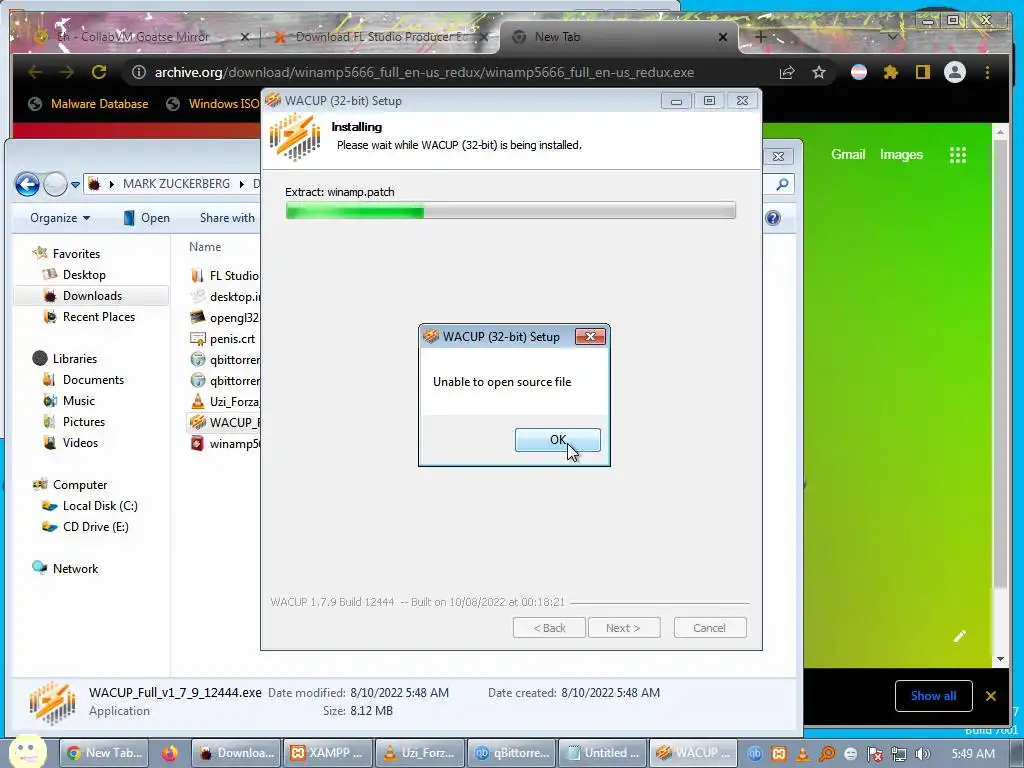Image resolution: width=1024 pixels, height=768 pixels.
Task: Close the Chrome downloads bar
Action: (991, 696)
